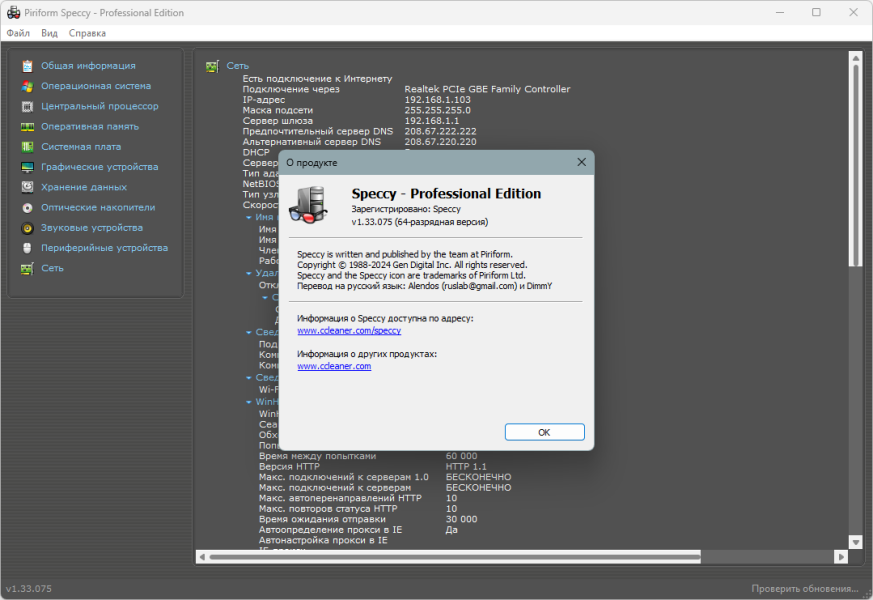873x600 pixels.
Task: Open the Оперативная память section
Action: pos(90,126)
